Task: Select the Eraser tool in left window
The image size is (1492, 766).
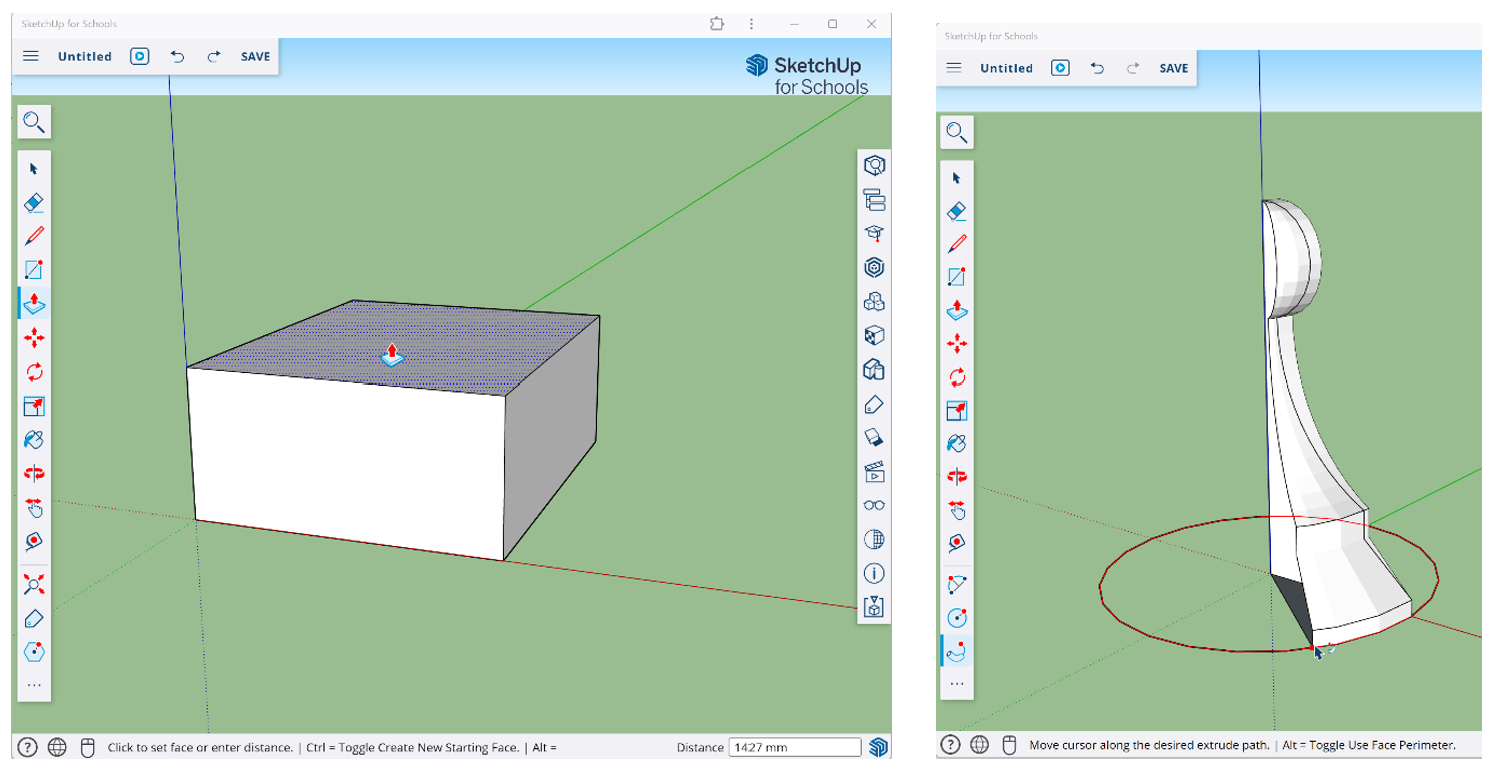Action: tap(34, 203)
